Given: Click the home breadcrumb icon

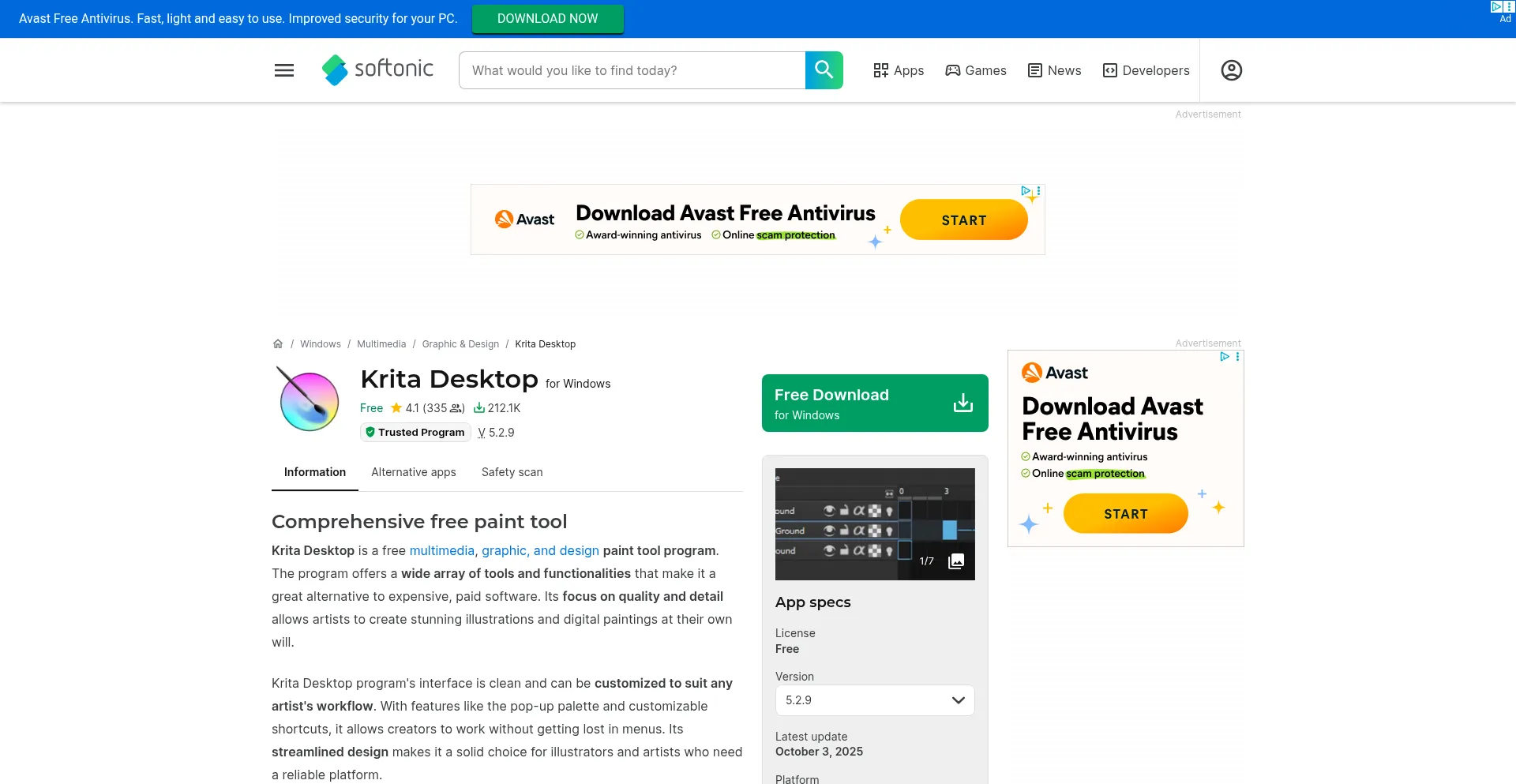Looking at the screenshot, I should 278,343.
